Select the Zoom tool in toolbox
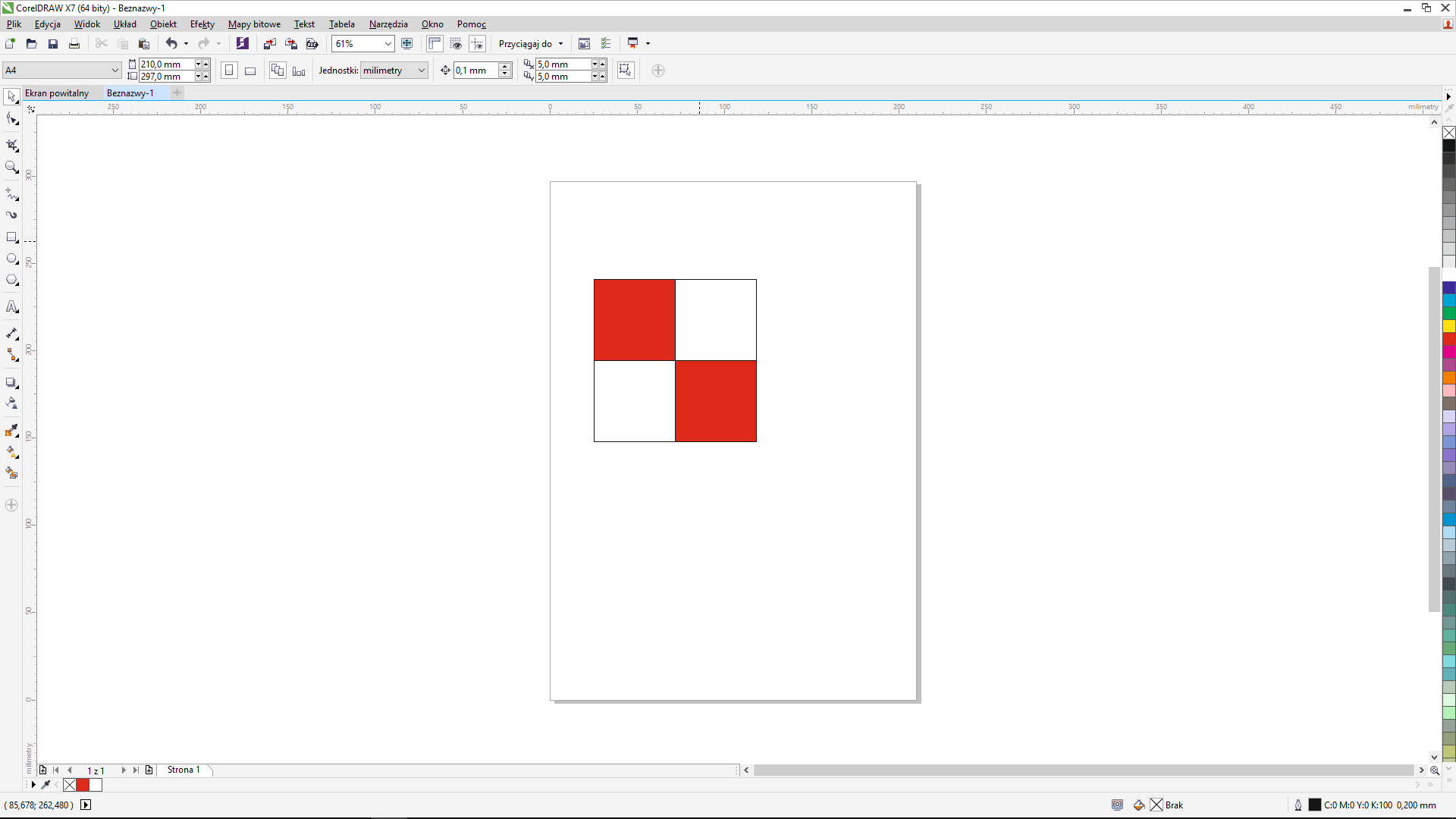 11,167
